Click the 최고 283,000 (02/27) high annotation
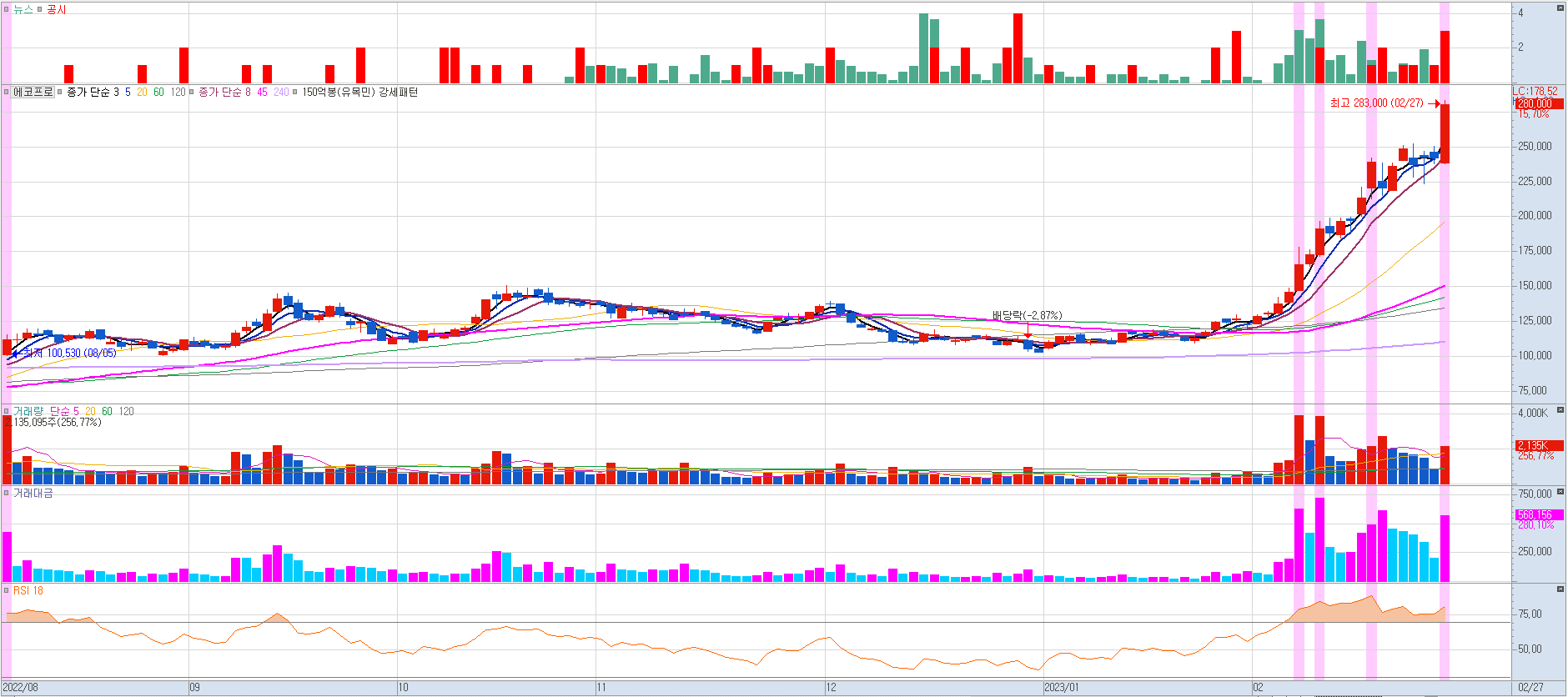Image resolution: width=1568 pixels, height=697 pixels. click(1377, 103)
